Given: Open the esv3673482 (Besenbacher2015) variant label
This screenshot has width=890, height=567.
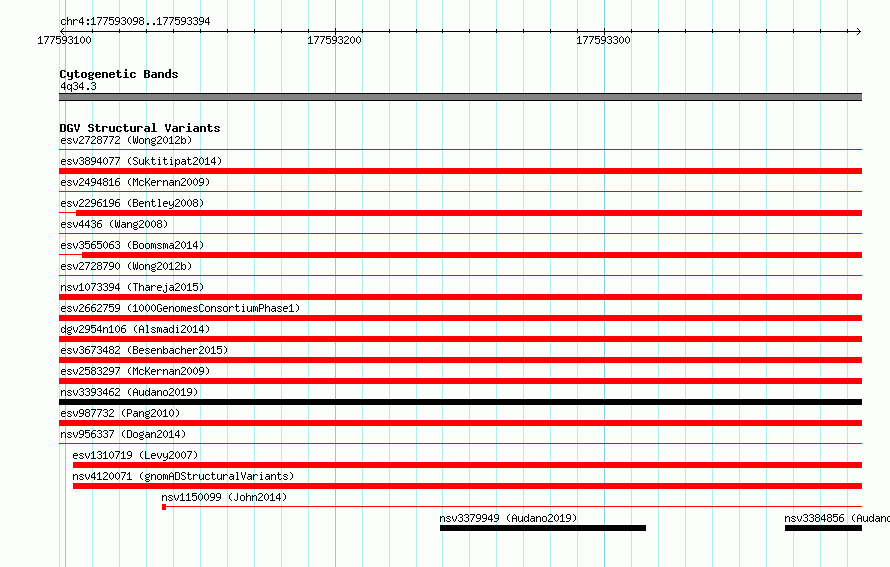Looking at the screenshot, I should (x=144, y=350).
